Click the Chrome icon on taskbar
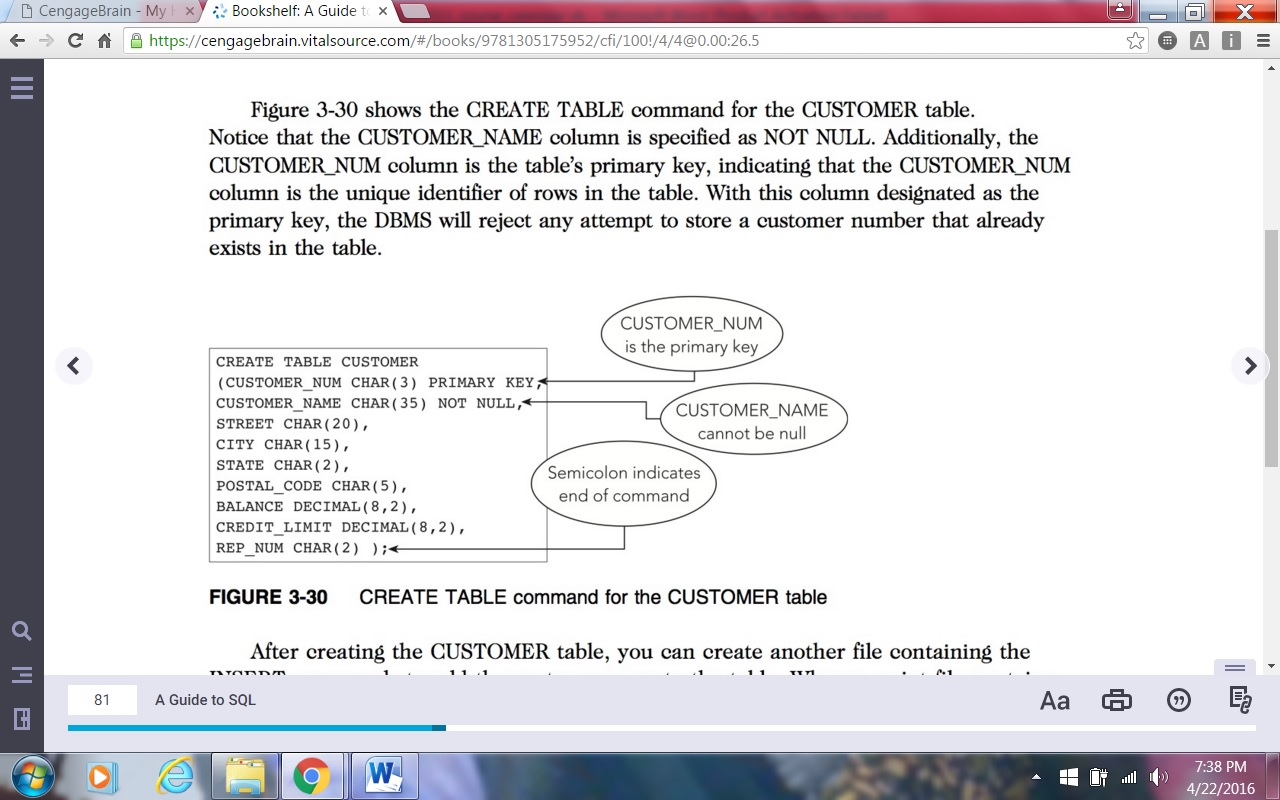This screenshot has height=800, width=1280. pos(312,777)
